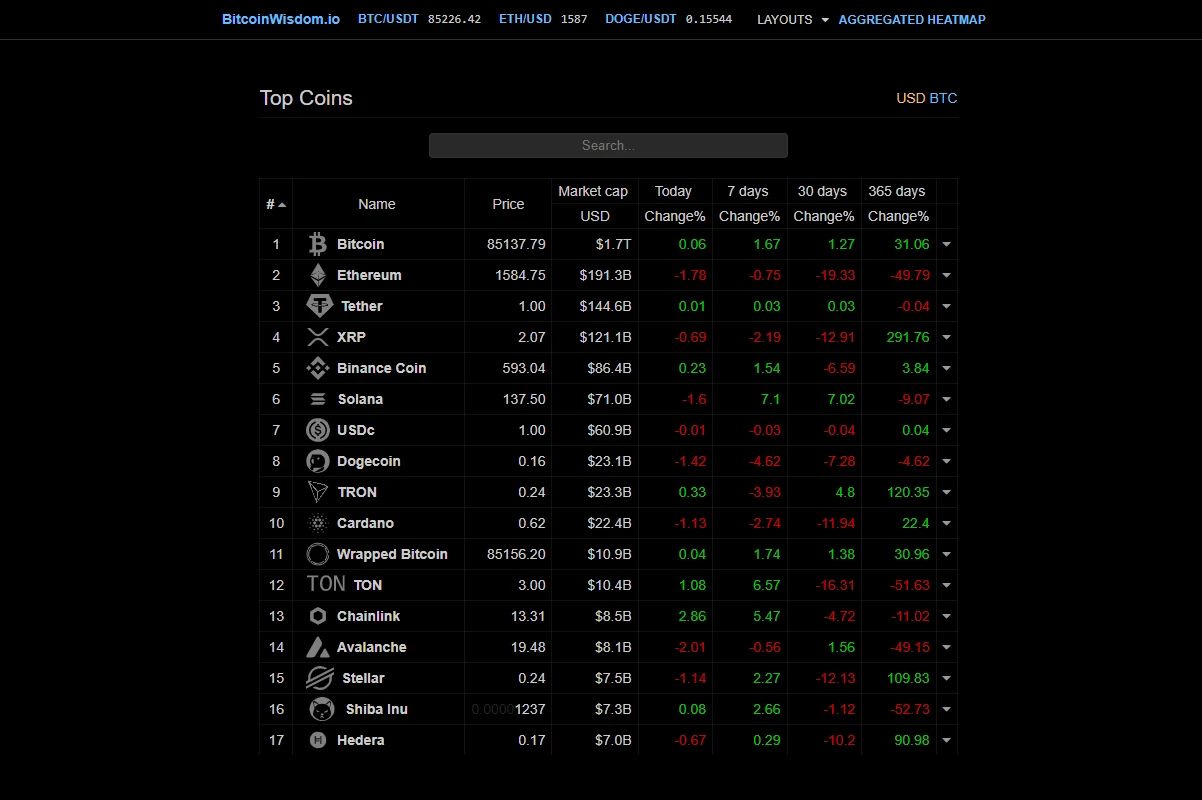Open the Shiba Inu name link
The image size is (1202, 800).
pos(377,709)
